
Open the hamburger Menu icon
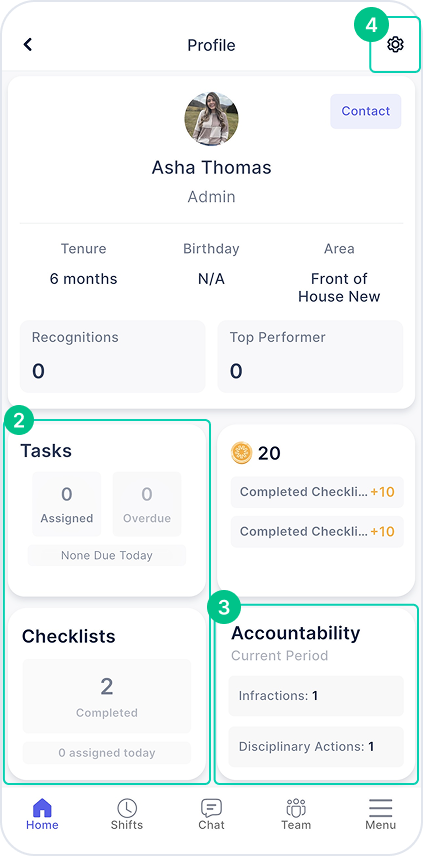tap(380, 808)
